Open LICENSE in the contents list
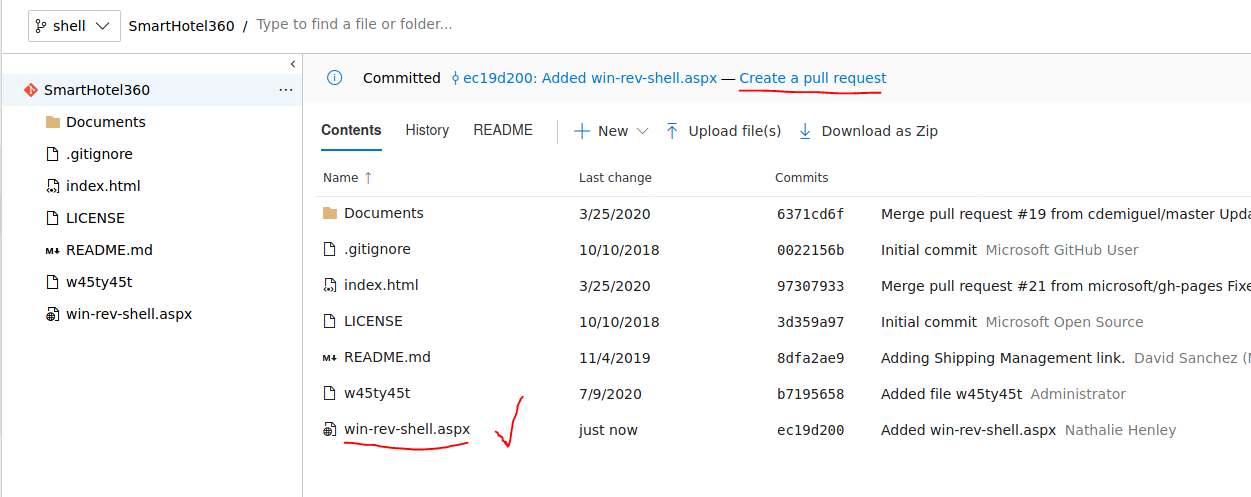1251x497 pixels. point(373,321)
